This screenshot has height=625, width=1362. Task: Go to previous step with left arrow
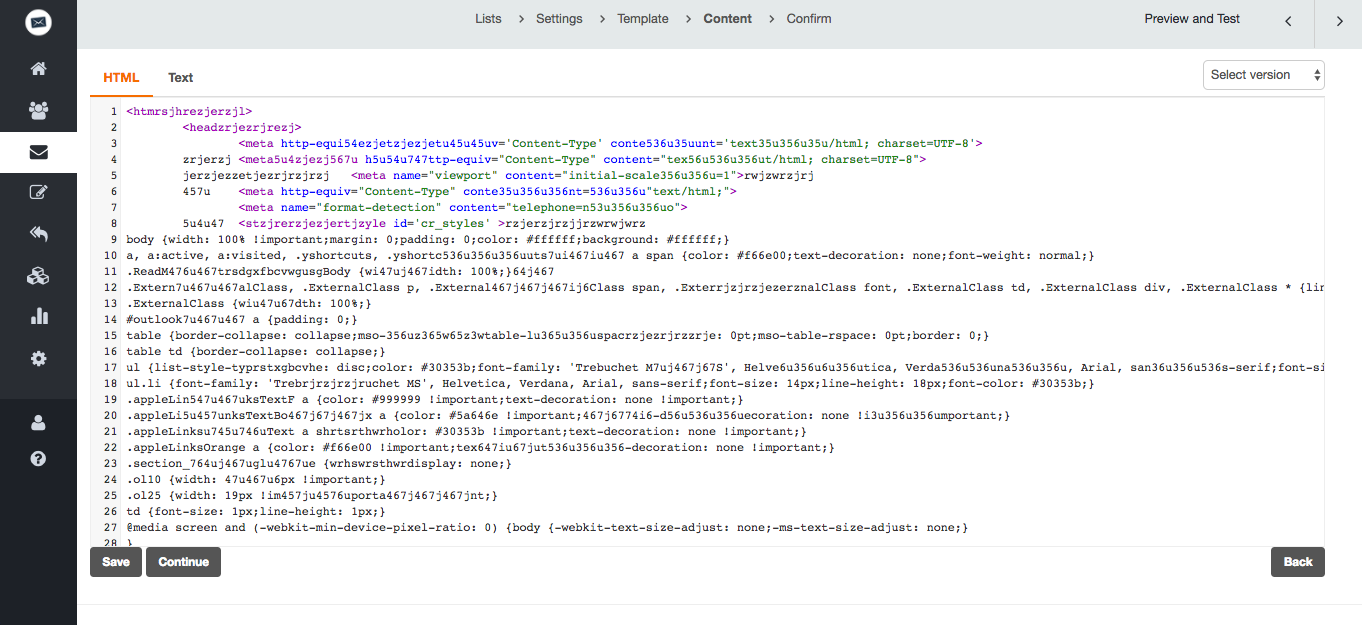click(x=1288, y=21)
